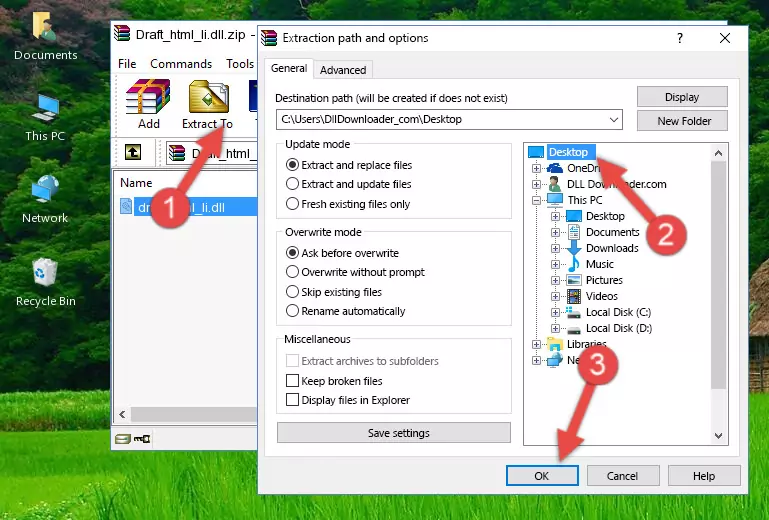
Task: Click the New Folder button
Action: [682, 121]
